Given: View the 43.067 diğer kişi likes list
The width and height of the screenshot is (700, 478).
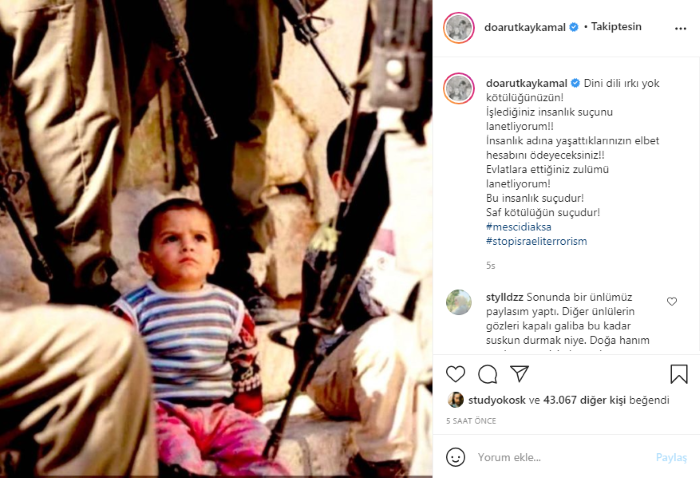Looking at the screenshot, I should (x=584, y=400).
